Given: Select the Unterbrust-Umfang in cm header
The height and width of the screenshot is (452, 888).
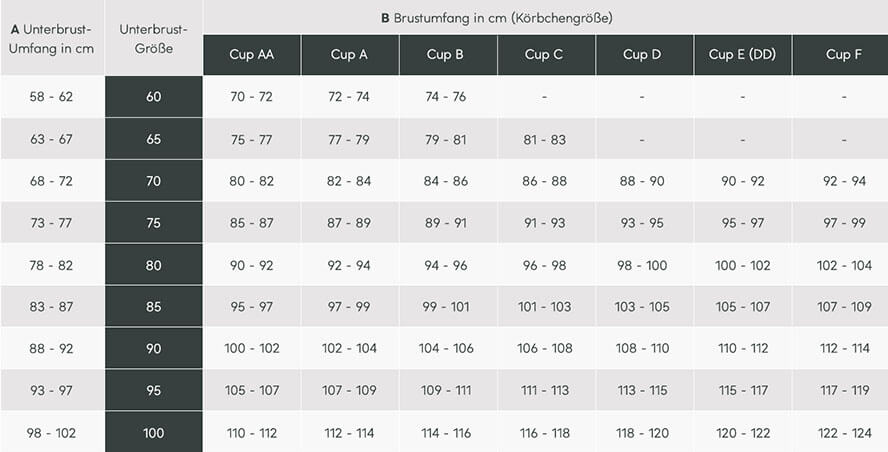Looking at the screenshot, I should click(51, 38).
